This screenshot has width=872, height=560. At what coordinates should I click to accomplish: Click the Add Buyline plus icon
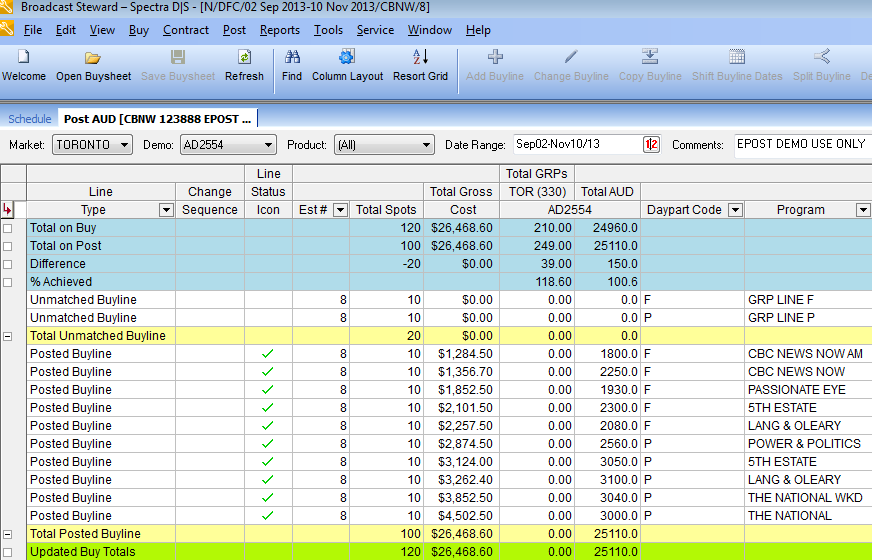click(495, 56)
